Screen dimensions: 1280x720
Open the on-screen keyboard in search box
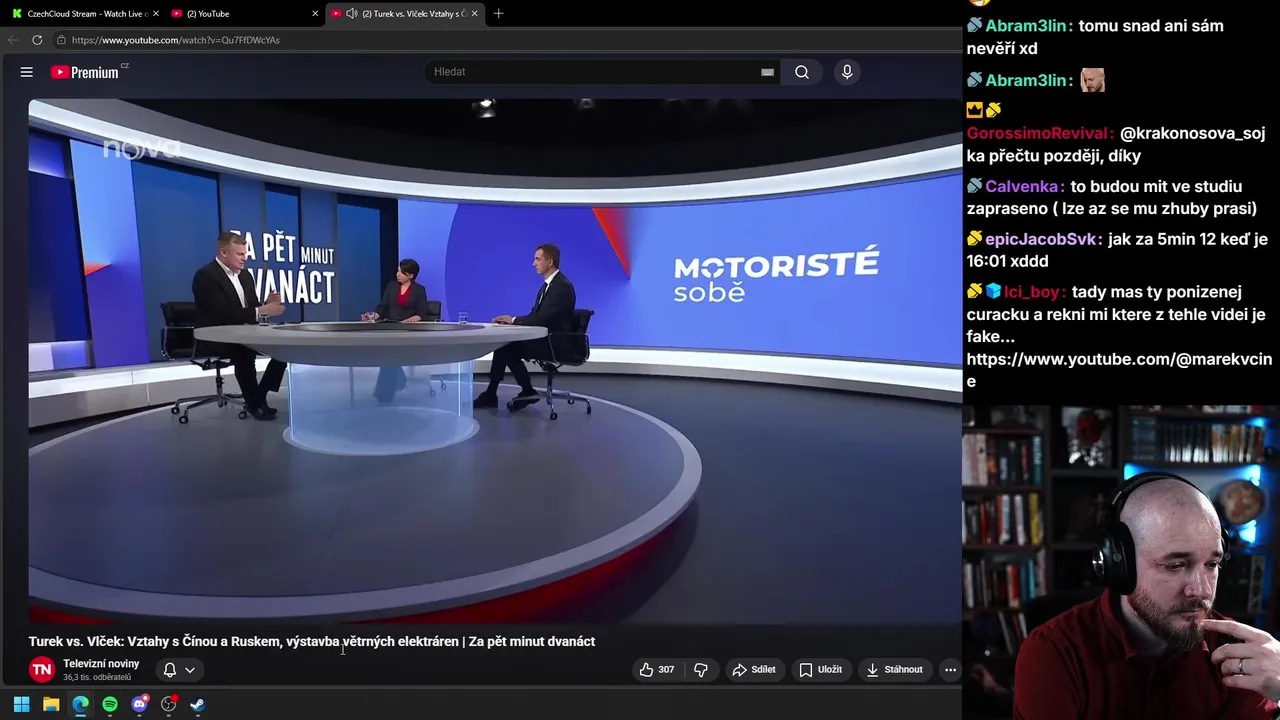pyautogui.click(x=767, y=72)
